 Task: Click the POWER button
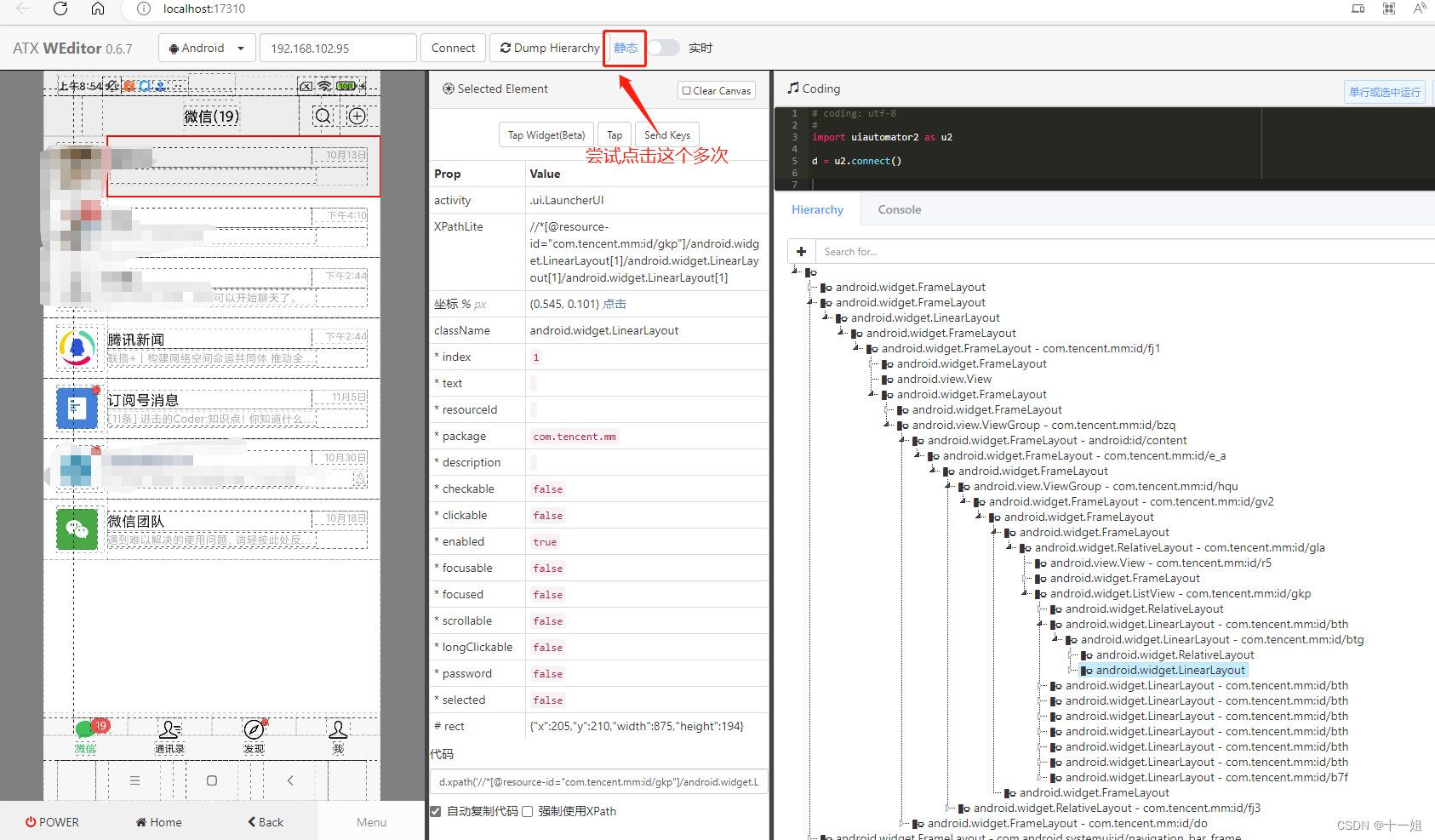(52, 822)
